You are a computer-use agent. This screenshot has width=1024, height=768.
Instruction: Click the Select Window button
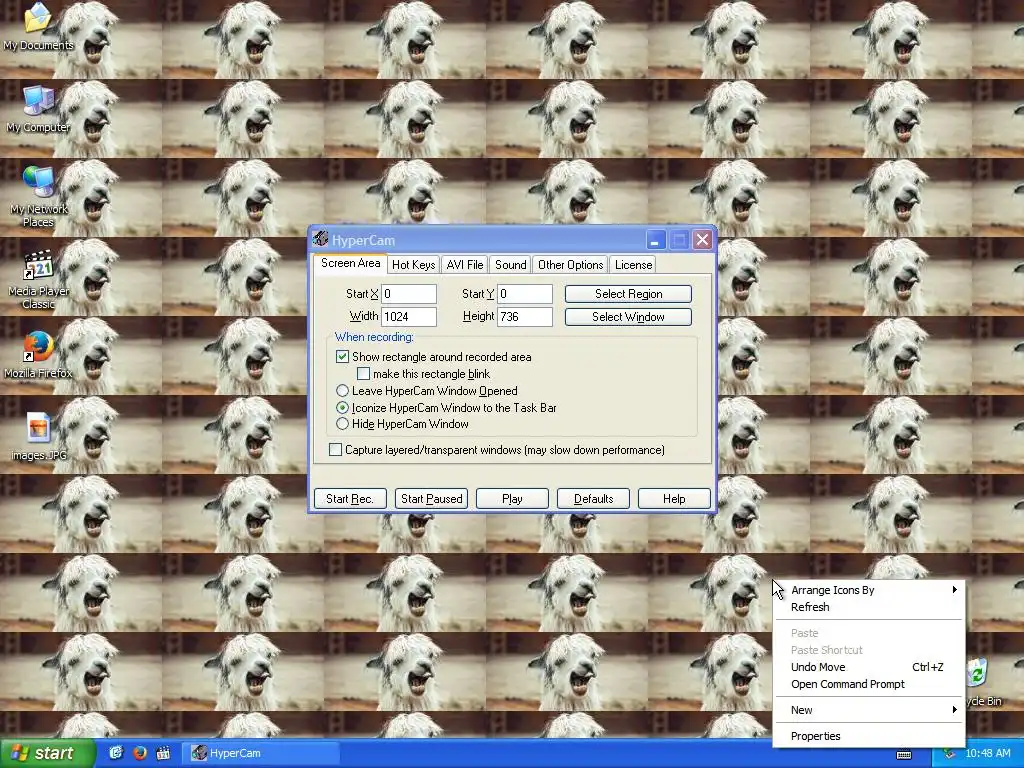point(628,317)
